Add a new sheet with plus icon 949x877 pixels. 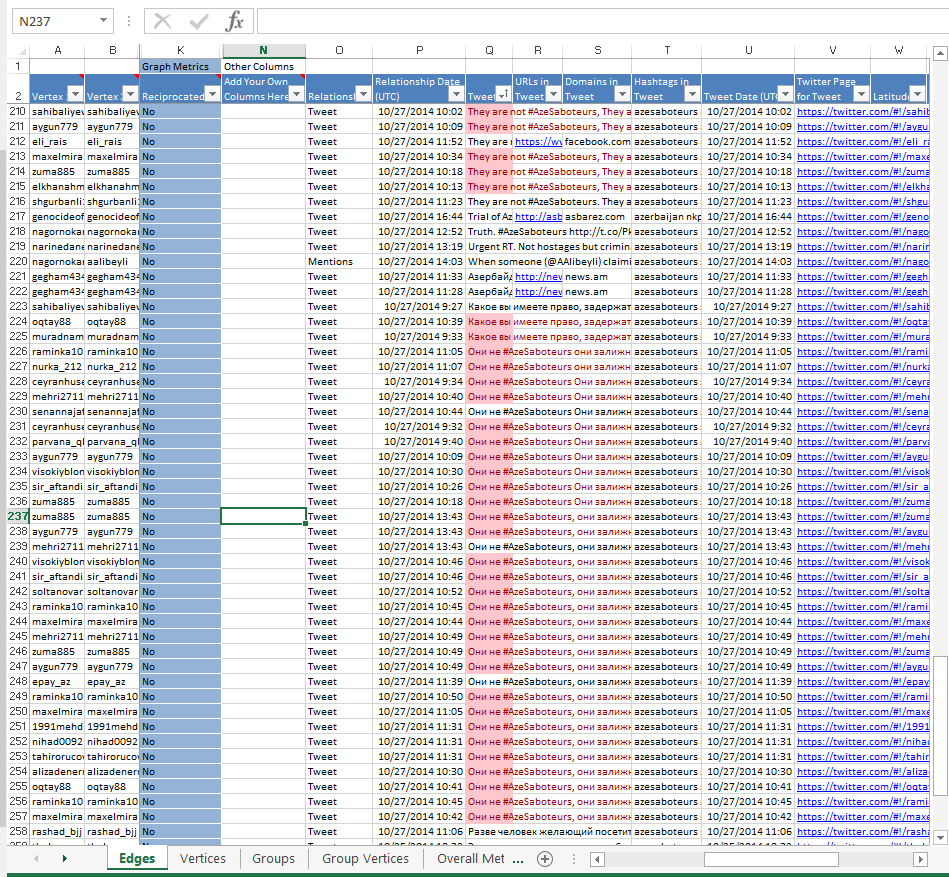click(x=545, y=858)
